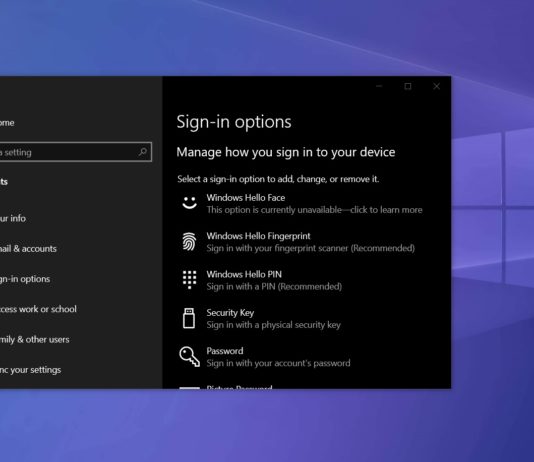Click 'Sign in with a physical security key' text

pos(273,325)
